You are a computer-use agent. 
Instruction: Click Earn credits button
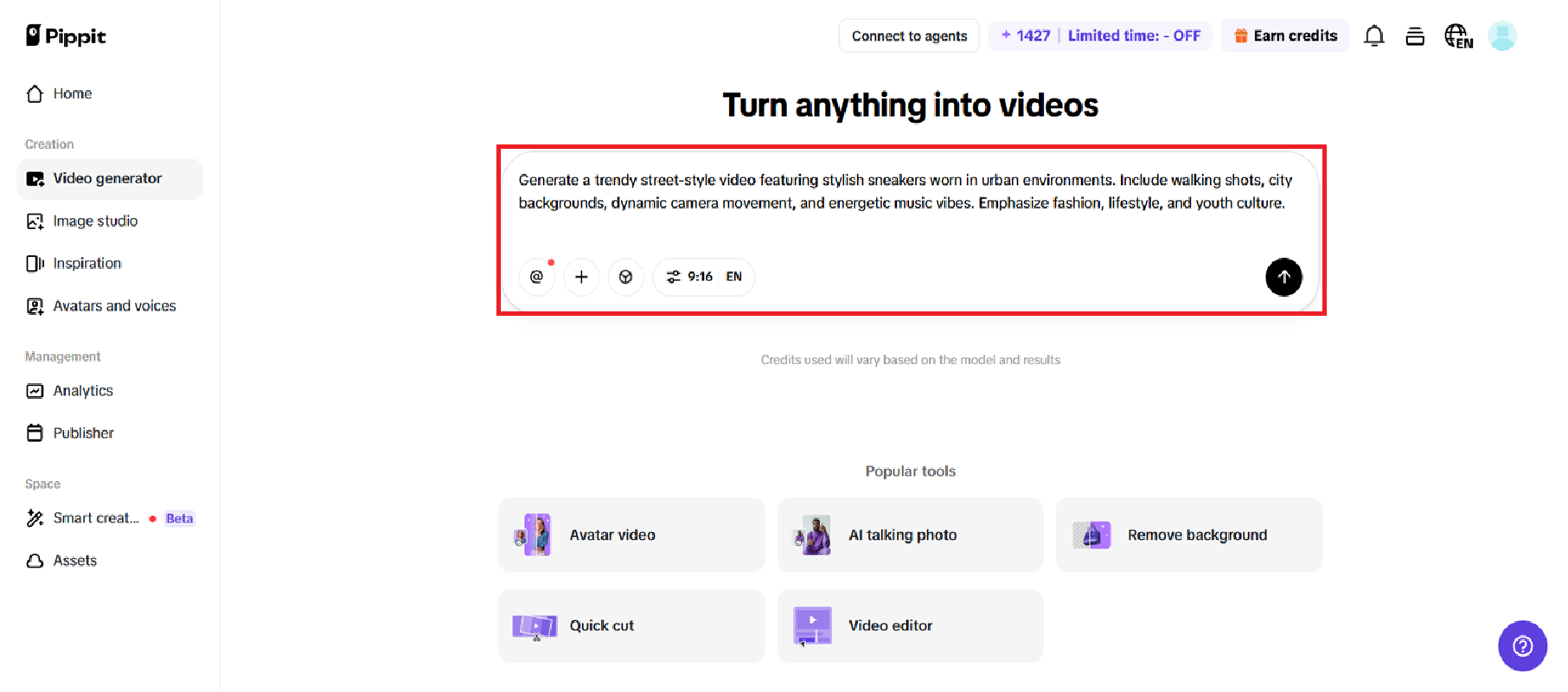pyautogui.click(x=1285, y=35)
